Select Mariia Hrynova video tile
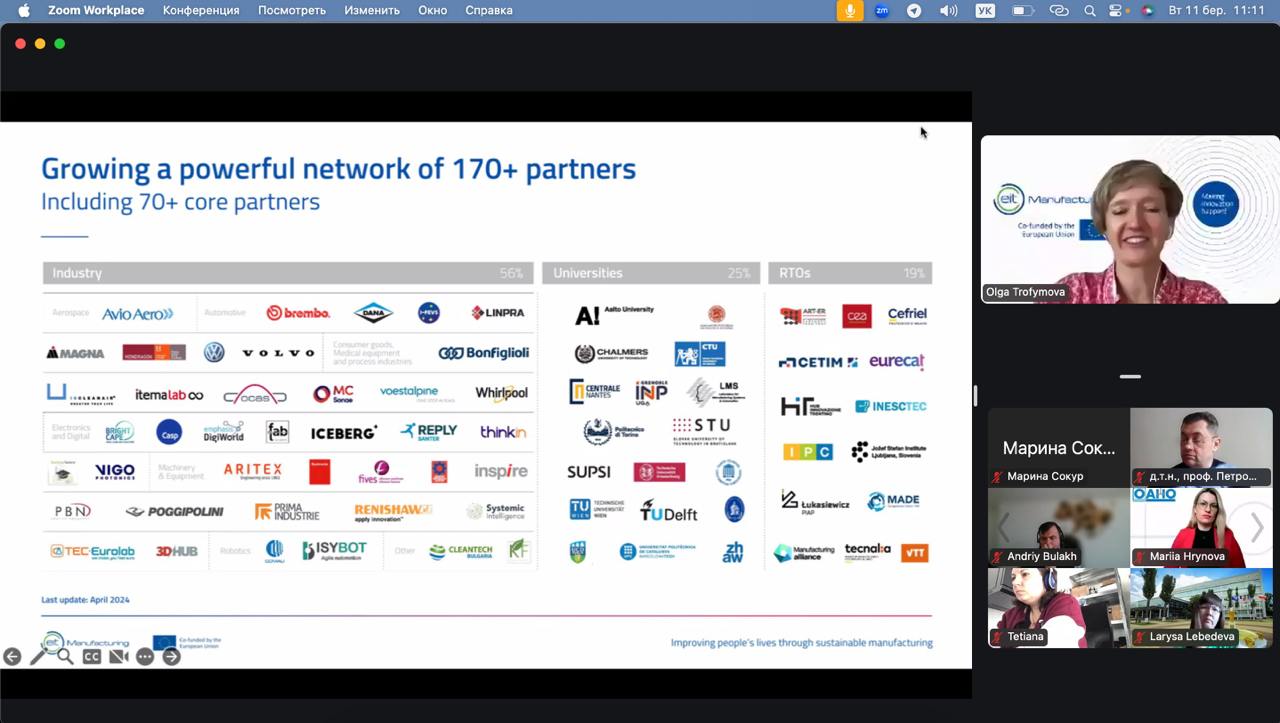Screen dimensions: 1280x723 click(1201, 527)
